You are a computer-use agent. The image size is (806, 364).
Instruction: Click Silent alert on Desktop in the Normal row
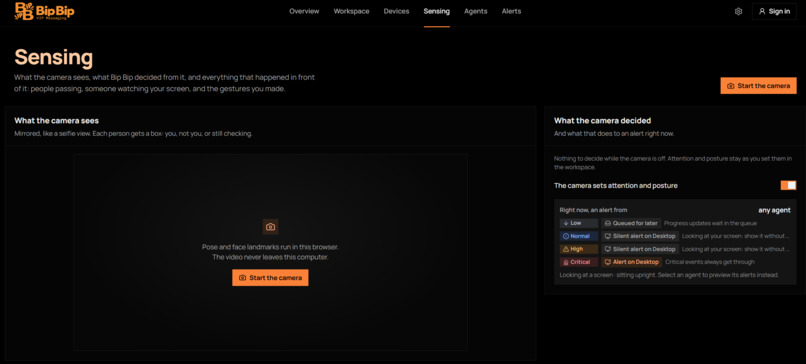point(640,236)
